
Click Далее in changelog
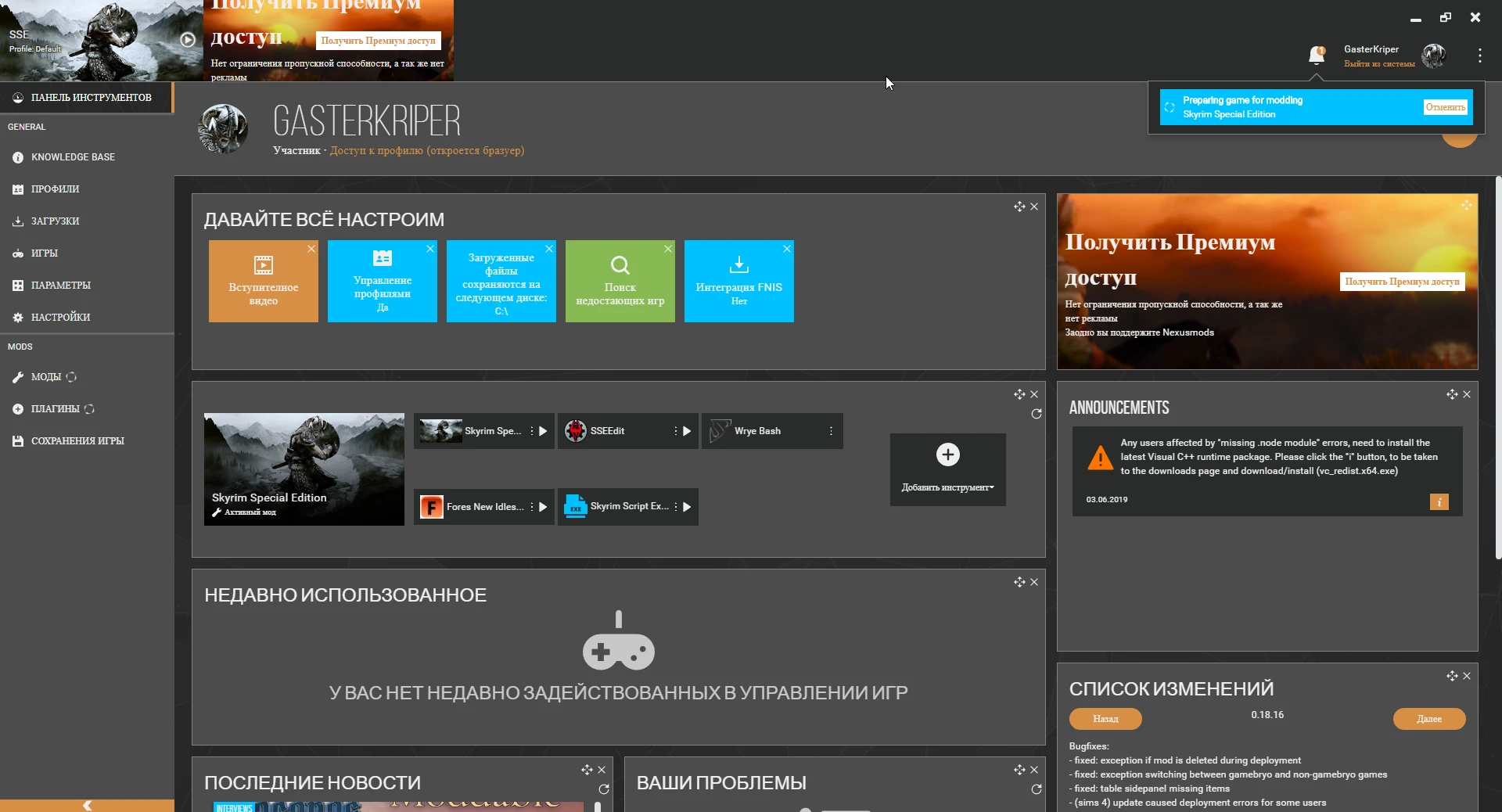[1429, 719]
